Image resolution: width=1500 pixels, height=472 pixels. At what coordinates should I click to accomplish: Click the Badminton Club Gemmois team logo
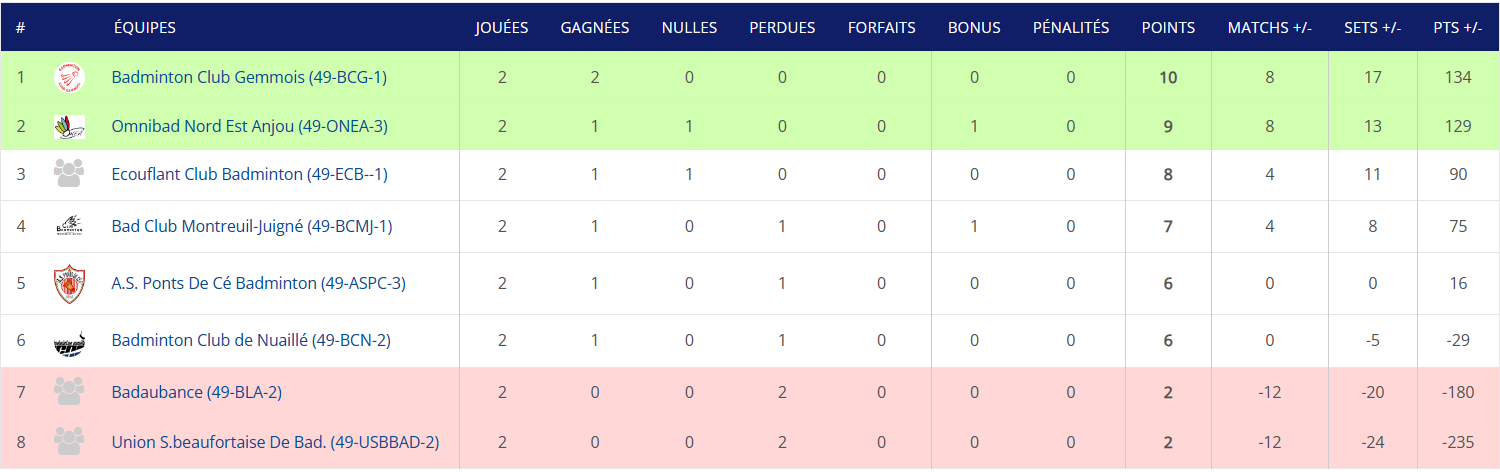pyautogui.click(x=69, y=77)
